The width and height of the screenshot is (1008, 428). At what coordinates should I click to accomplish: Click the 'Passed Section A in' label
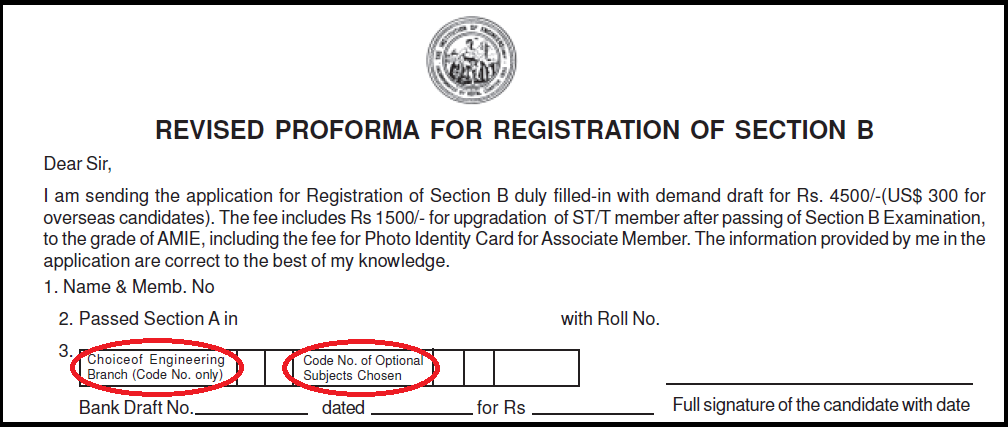(x=158, y=319)
